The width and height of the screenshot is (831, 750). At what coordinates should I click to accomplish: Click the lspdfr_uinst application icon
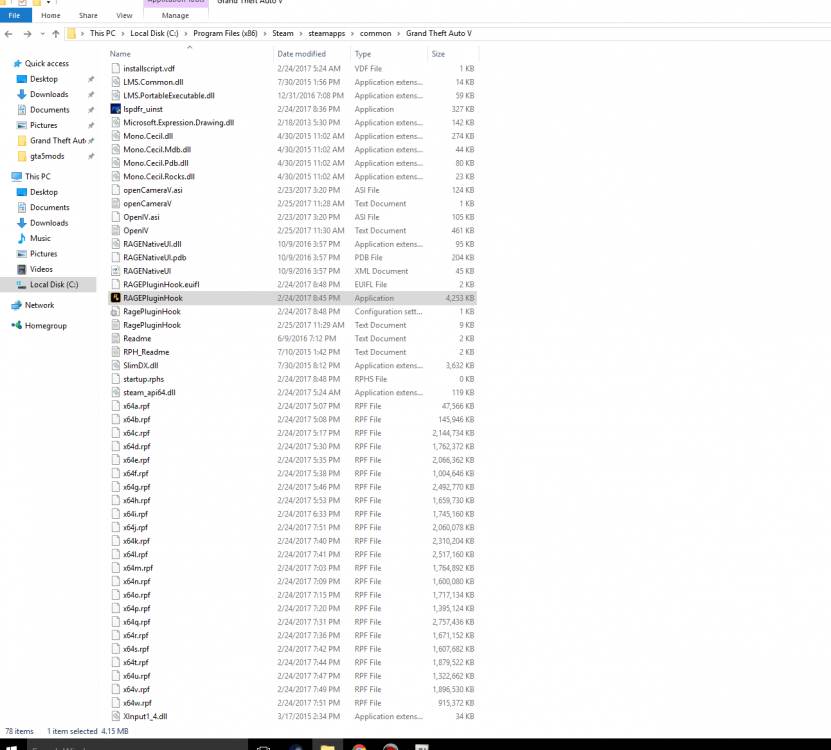coord(116,109)
